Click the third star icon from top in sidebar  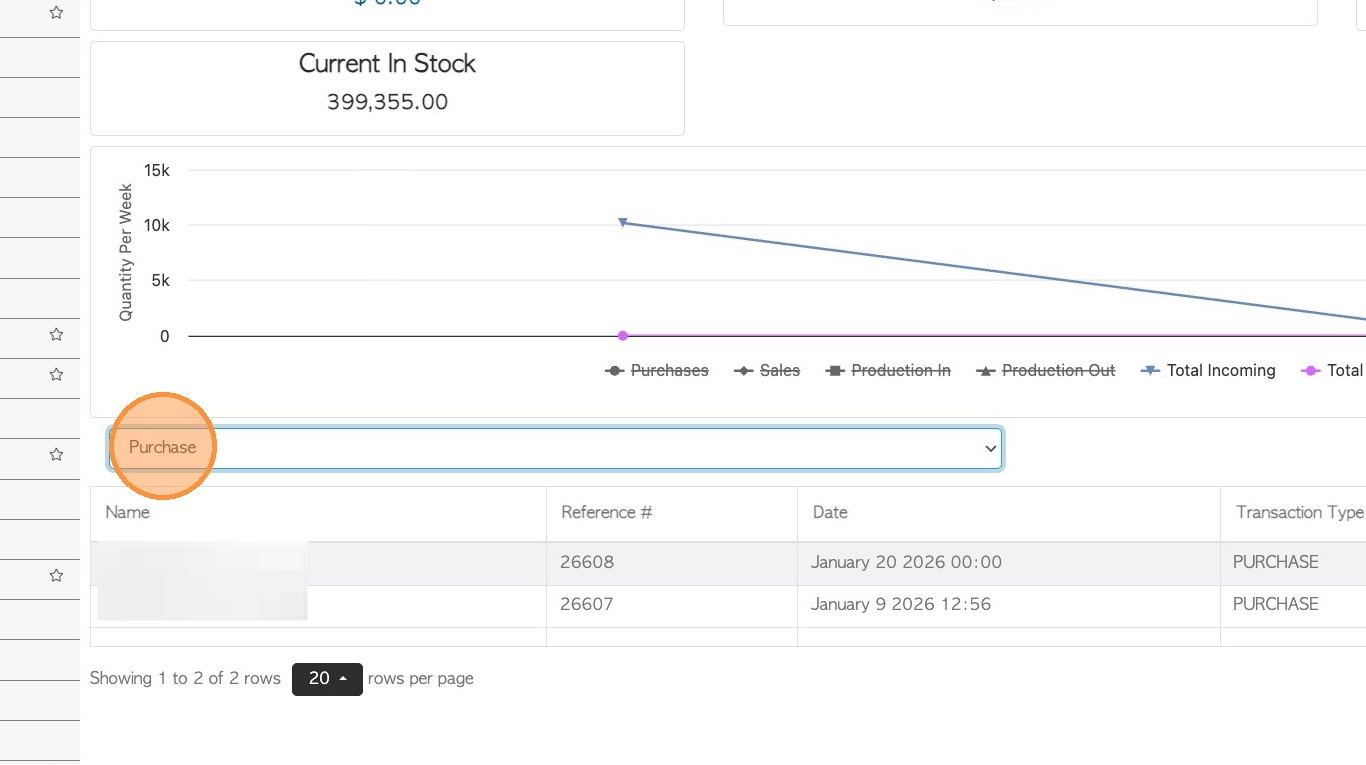tap(56, 374)
